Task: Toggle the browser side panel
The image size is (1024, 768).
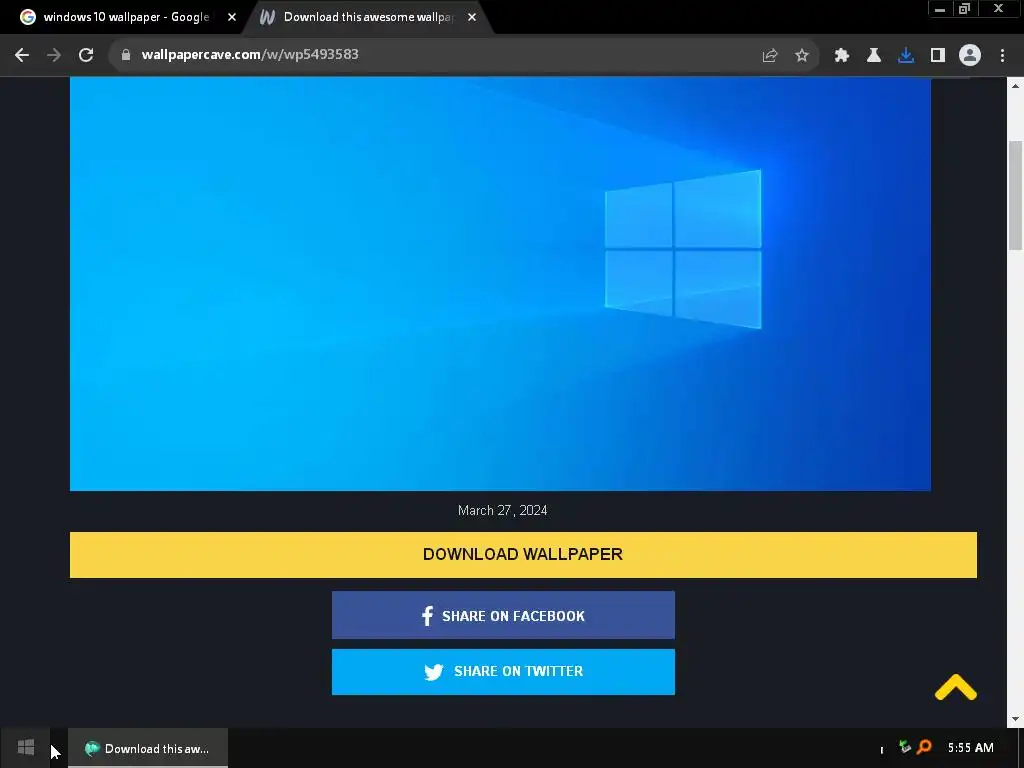Action: coord(938,56)
